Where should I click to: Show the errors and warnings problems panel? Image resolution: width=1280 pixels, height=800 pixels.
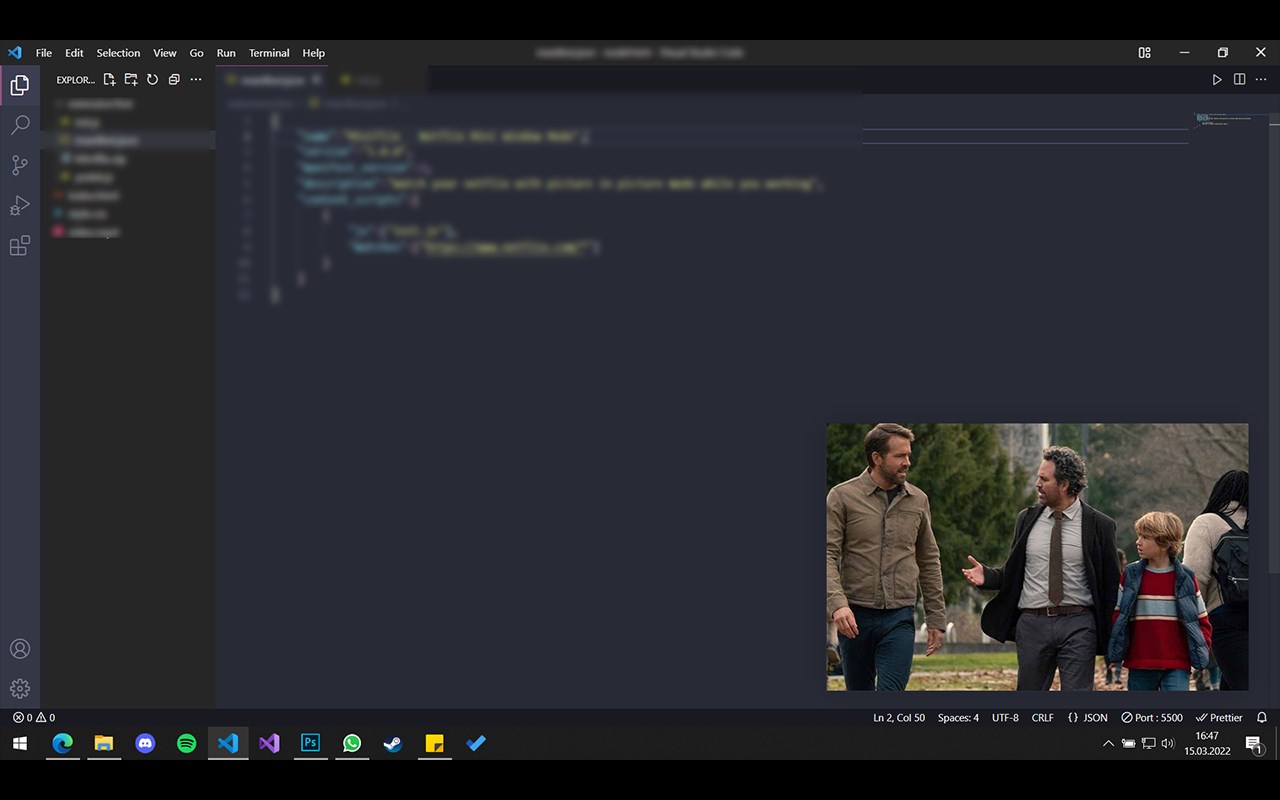tap(34, 718)
